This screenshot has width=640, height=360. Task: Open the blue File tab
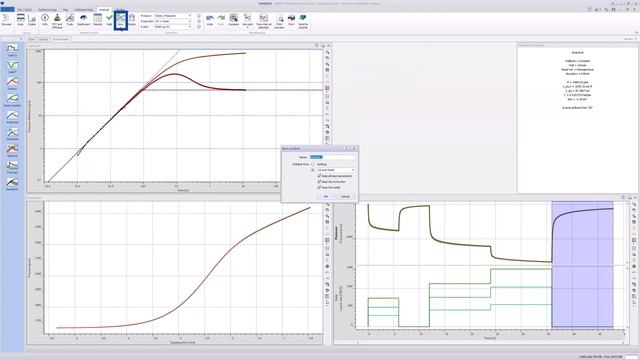click(7, 9)
